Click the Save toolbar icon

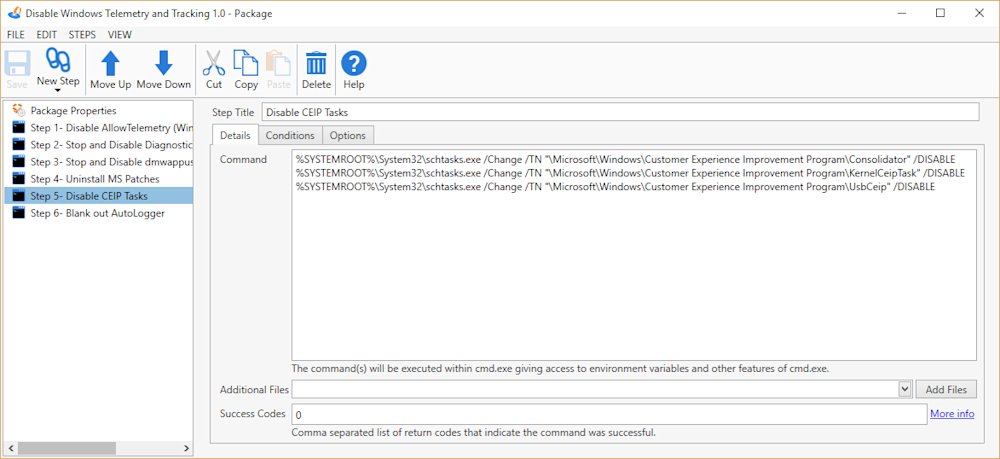pyautogui.click(x=17, y=64)
